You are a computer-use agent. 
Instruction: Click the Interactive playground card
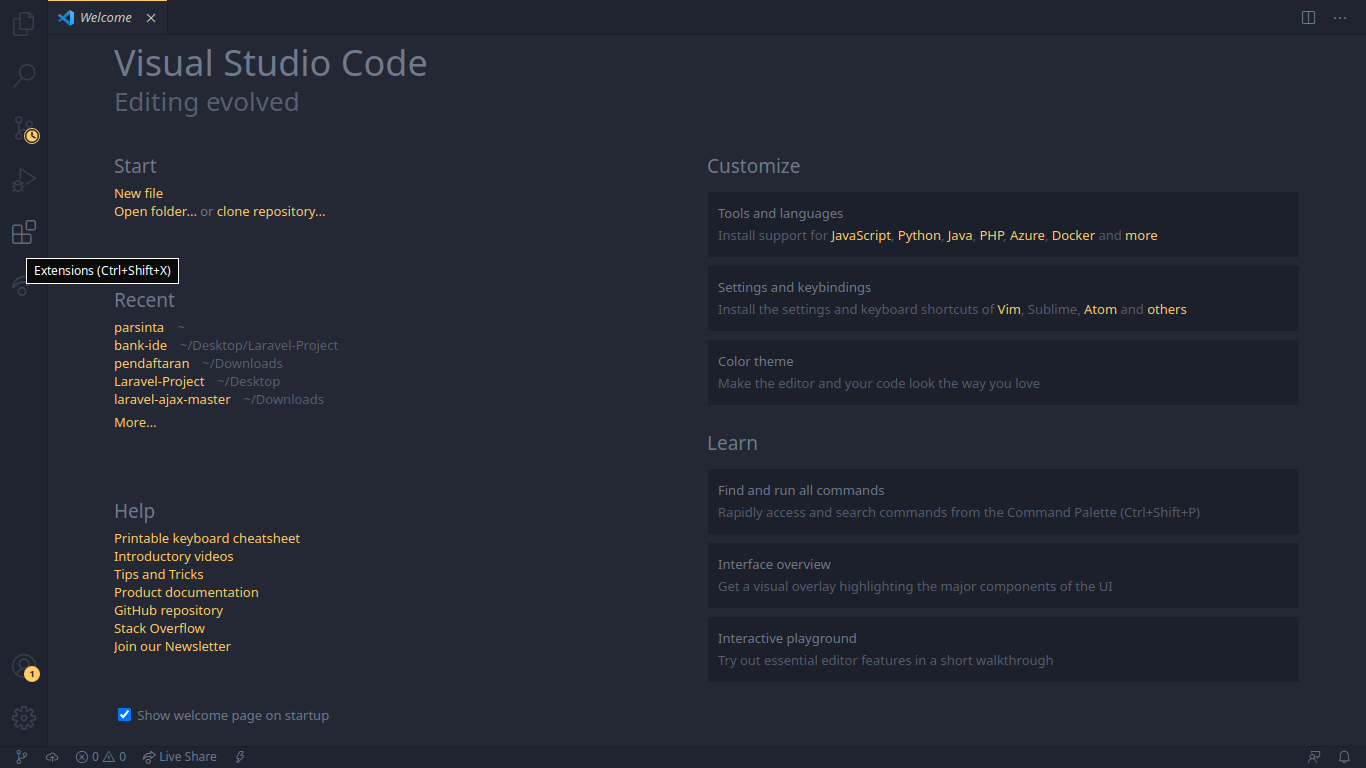coord(1003,649)
